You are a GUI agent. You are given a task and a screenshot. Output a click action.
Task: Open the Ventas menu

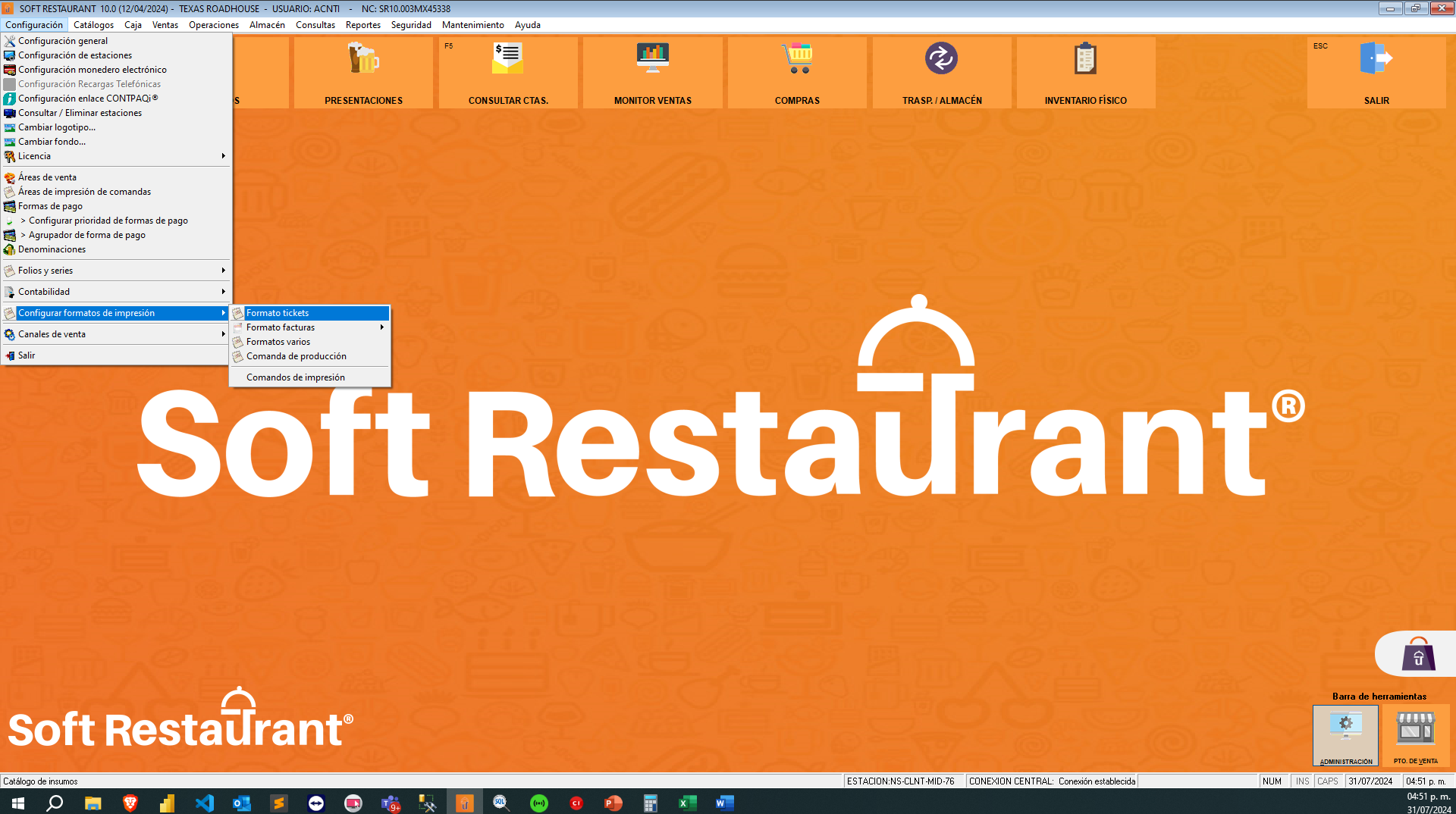click(165, 25)
